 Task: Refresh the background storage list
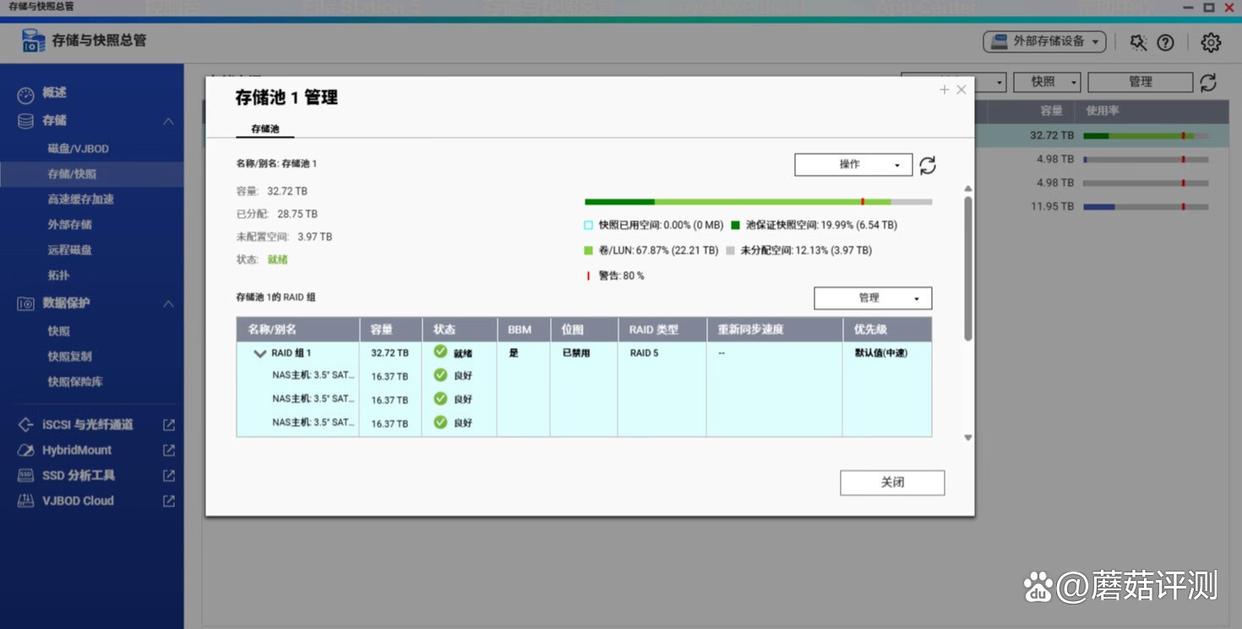click(x=1208, y=82)
